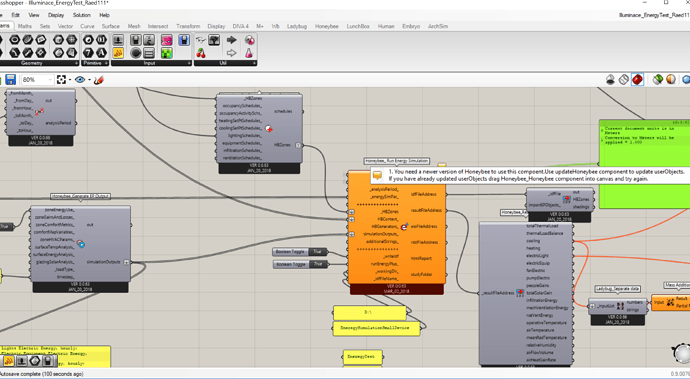Open the Honeybee tab

(327, 26)
